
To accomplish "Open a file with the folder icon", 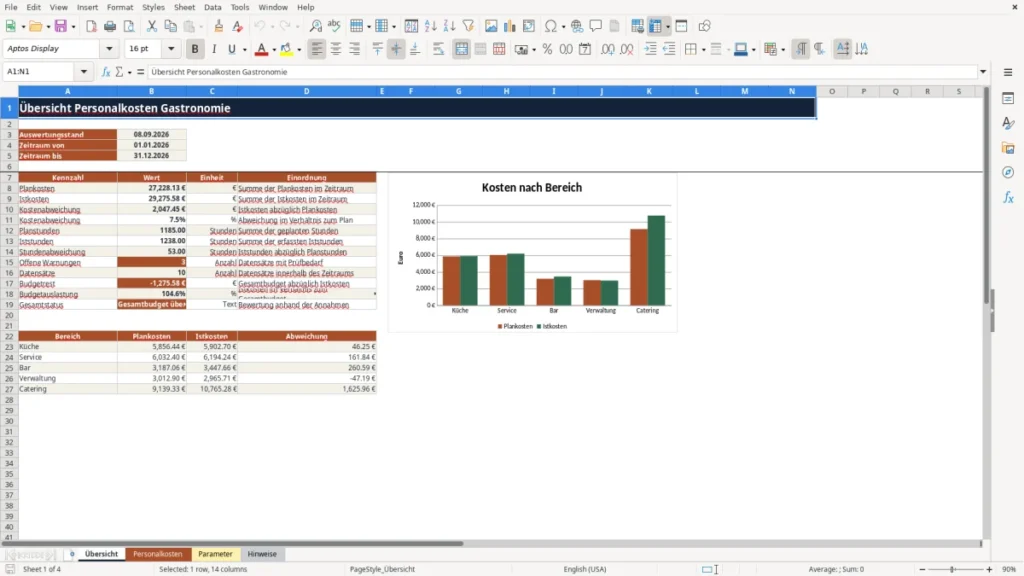I will coord(35,26).
